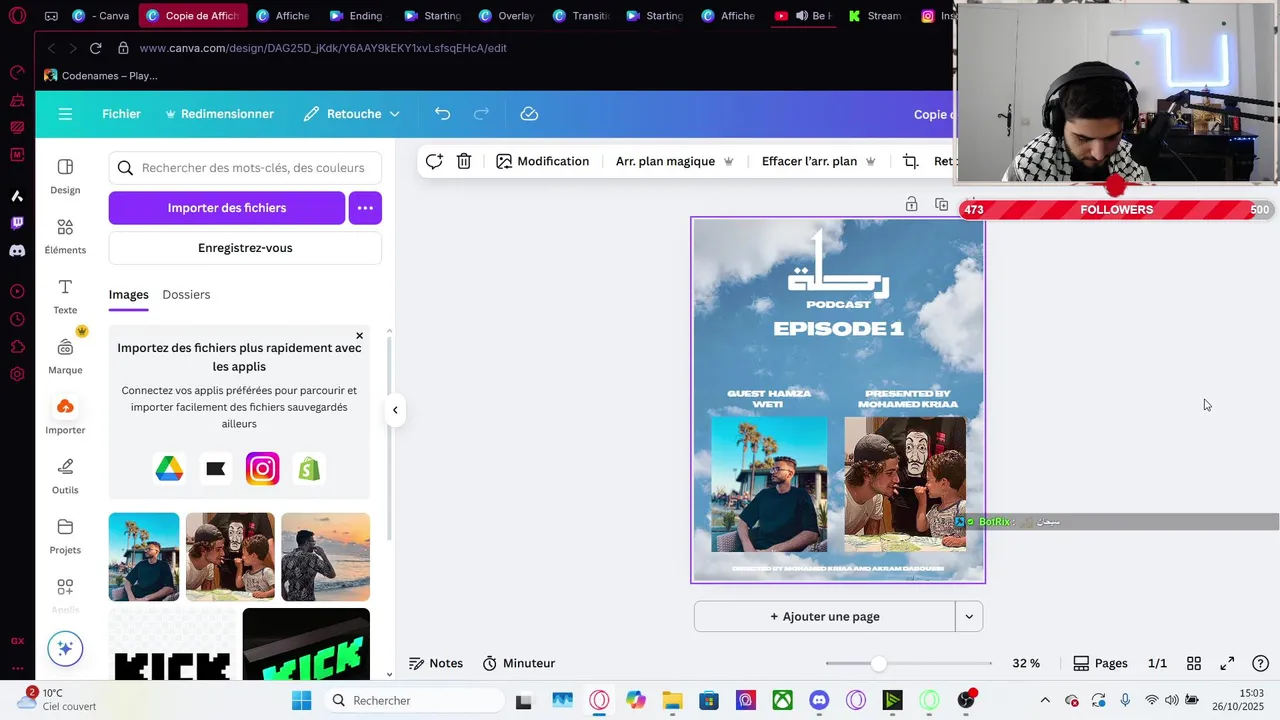The image size is (1280, 720).
Task: Switch to the Dossiers tab
Action: click(186, 294)
